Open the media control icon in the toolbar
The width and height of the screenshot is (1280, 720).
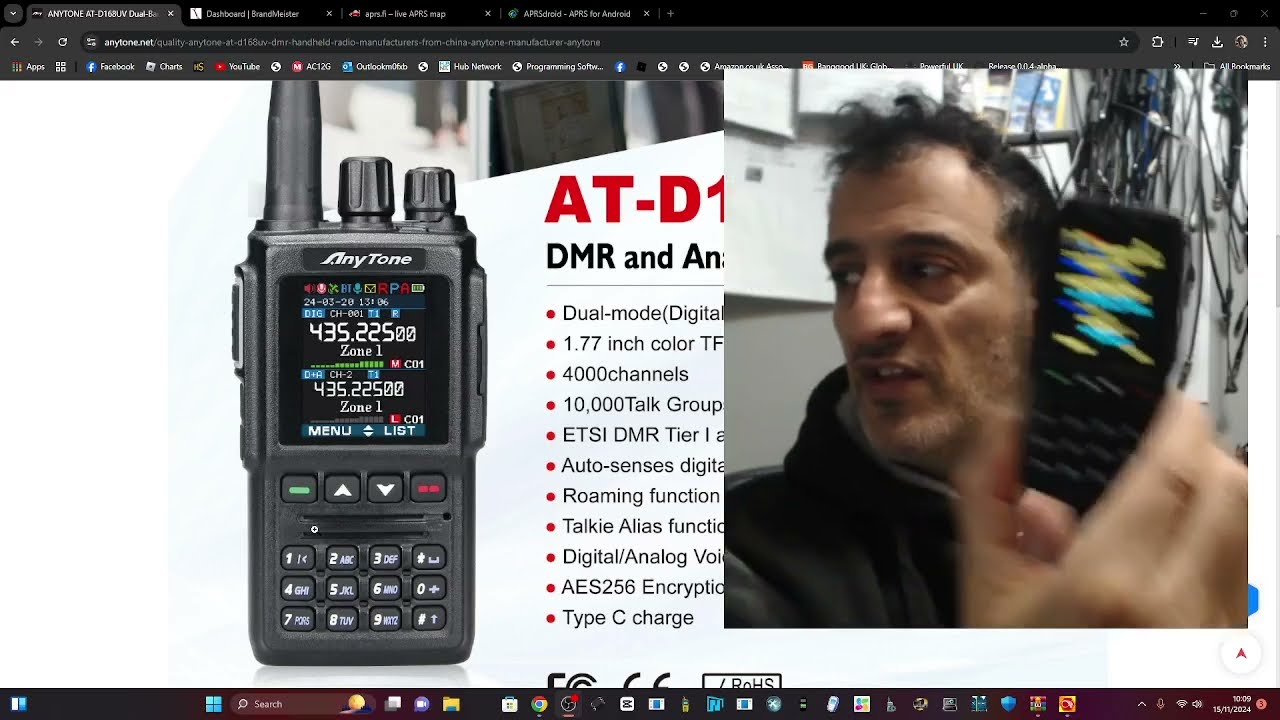pos(1193,42)
